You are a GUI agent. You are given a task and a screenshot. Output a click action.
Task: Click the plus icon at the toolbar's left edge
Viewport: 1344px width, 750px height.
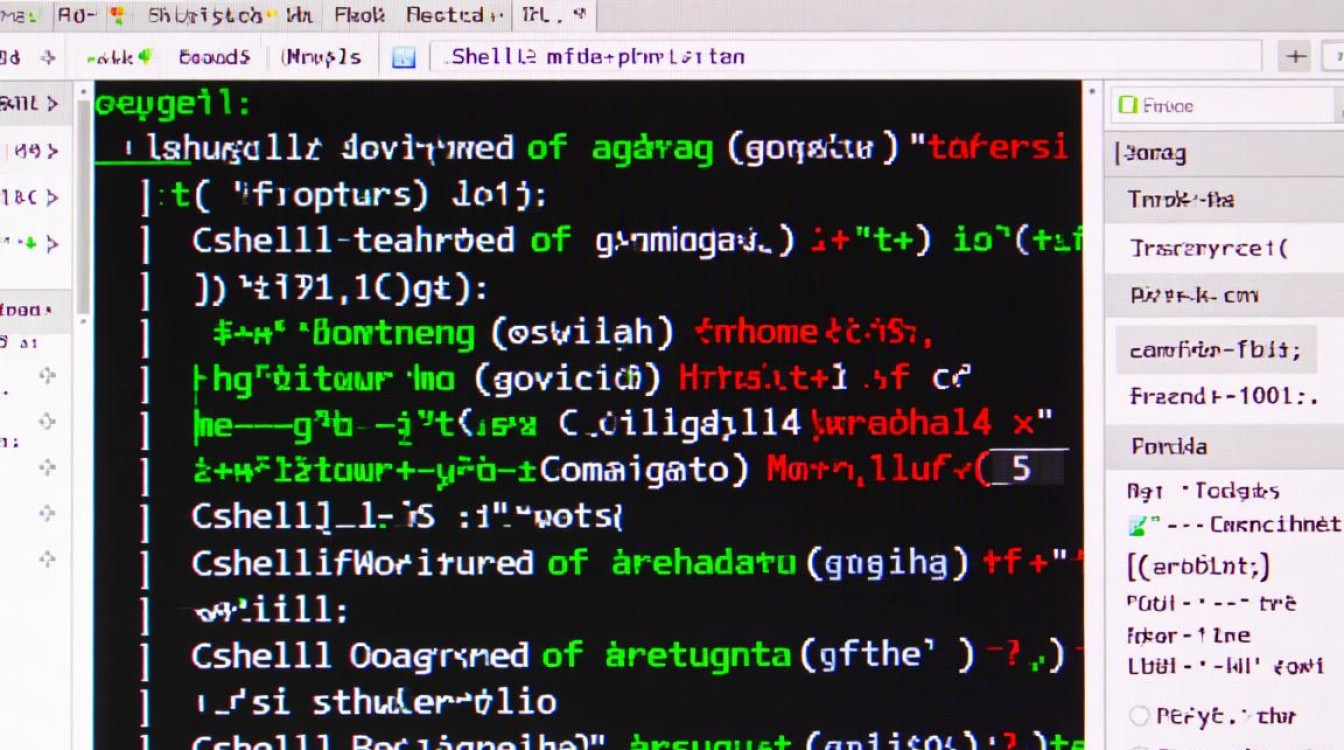(47, 57)
